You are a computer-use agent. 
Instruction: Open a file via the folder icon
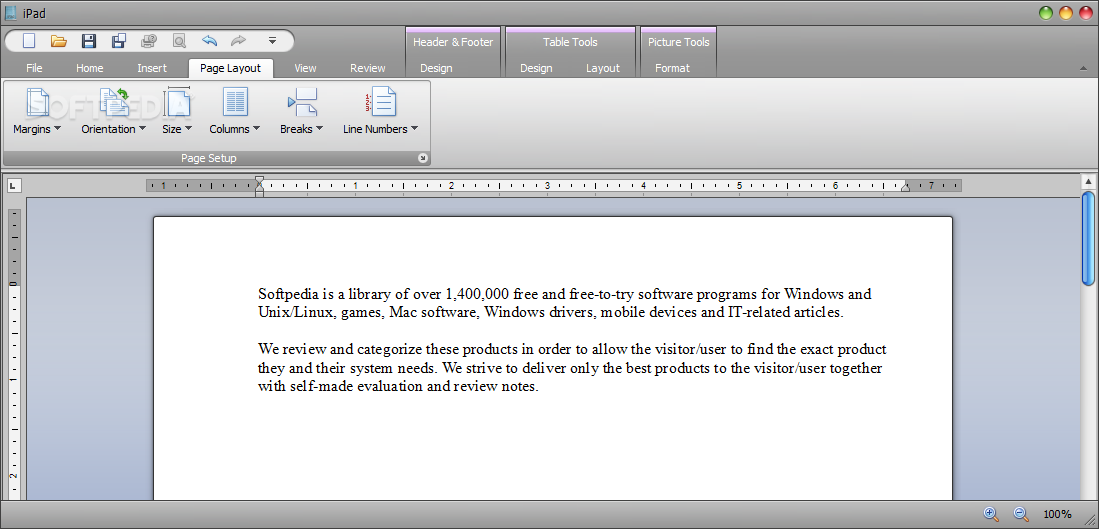pyautogui.click(x=59, y=41)
